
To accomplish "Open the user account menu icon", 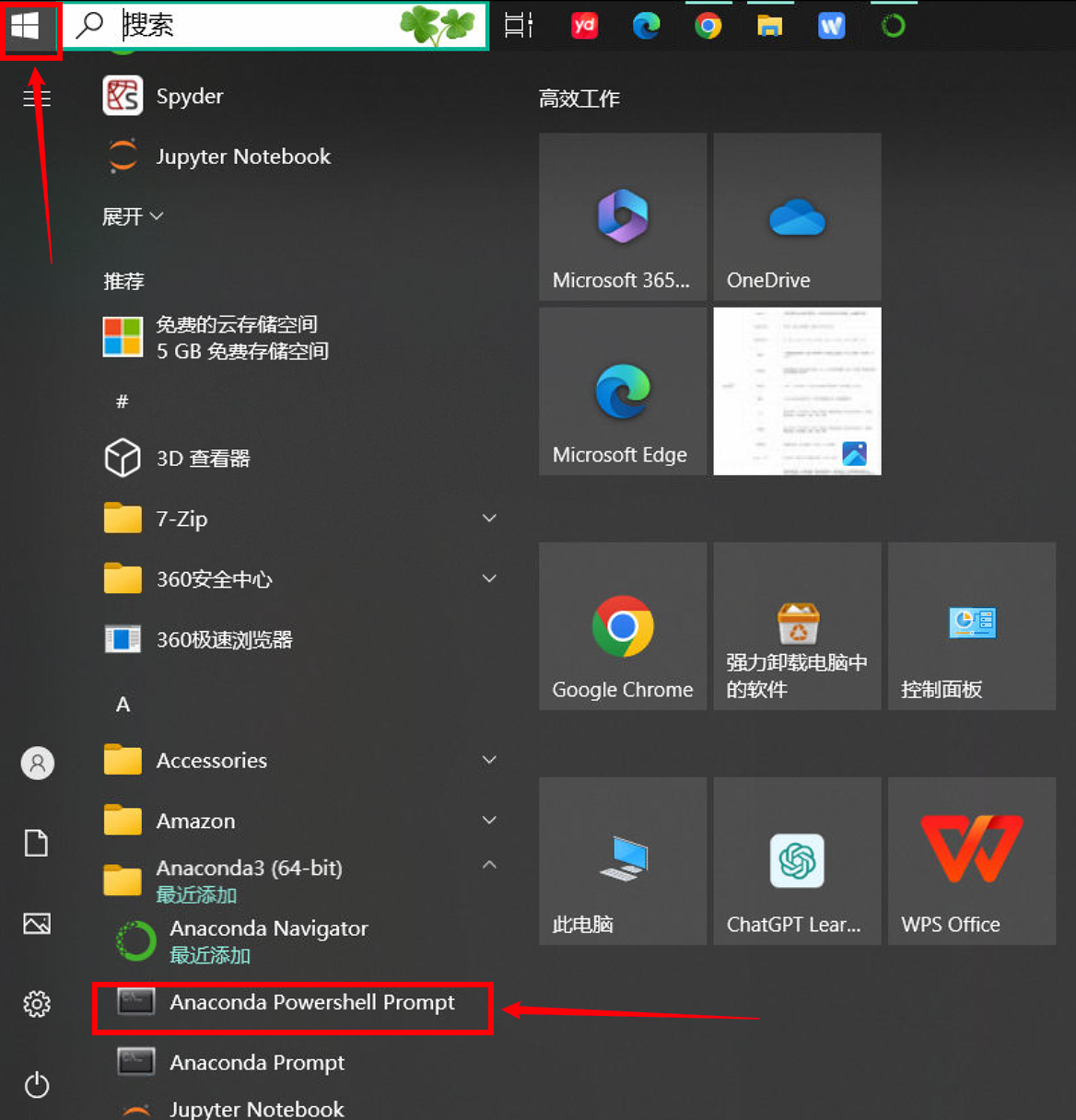I will click(37, 763).
